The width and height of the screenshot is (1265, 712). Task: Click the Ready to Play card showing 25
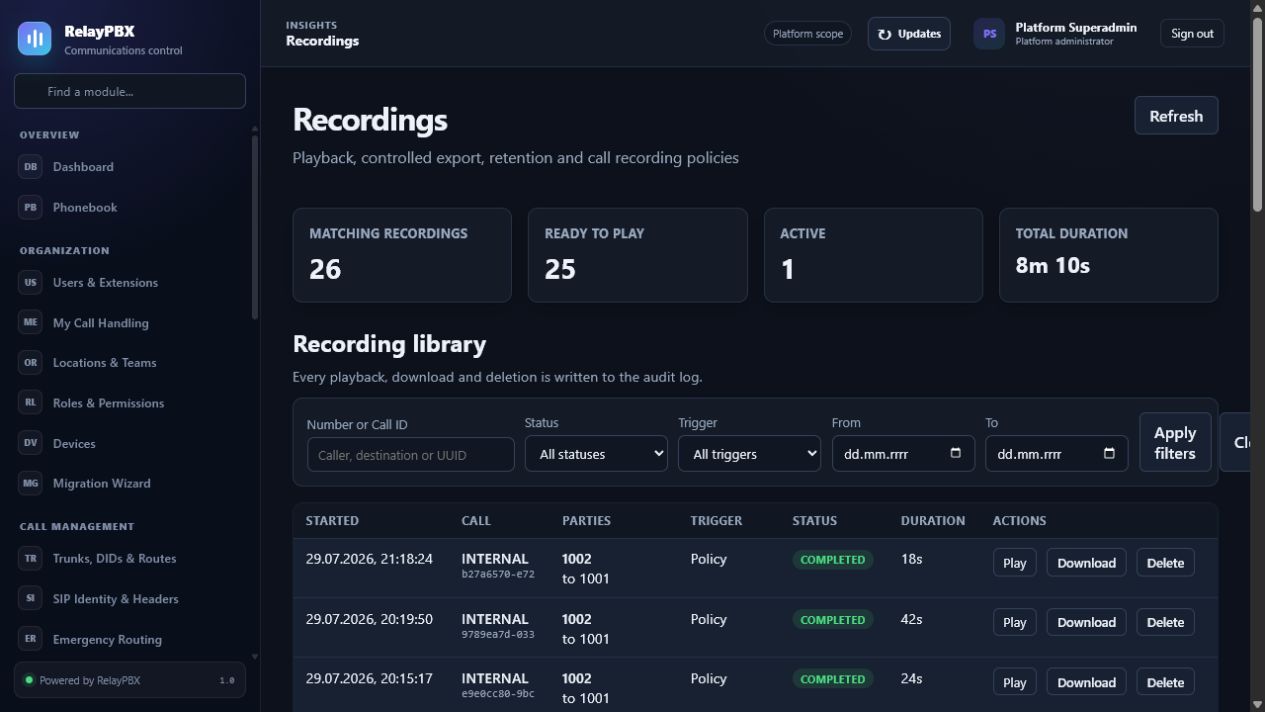(638, 255)
